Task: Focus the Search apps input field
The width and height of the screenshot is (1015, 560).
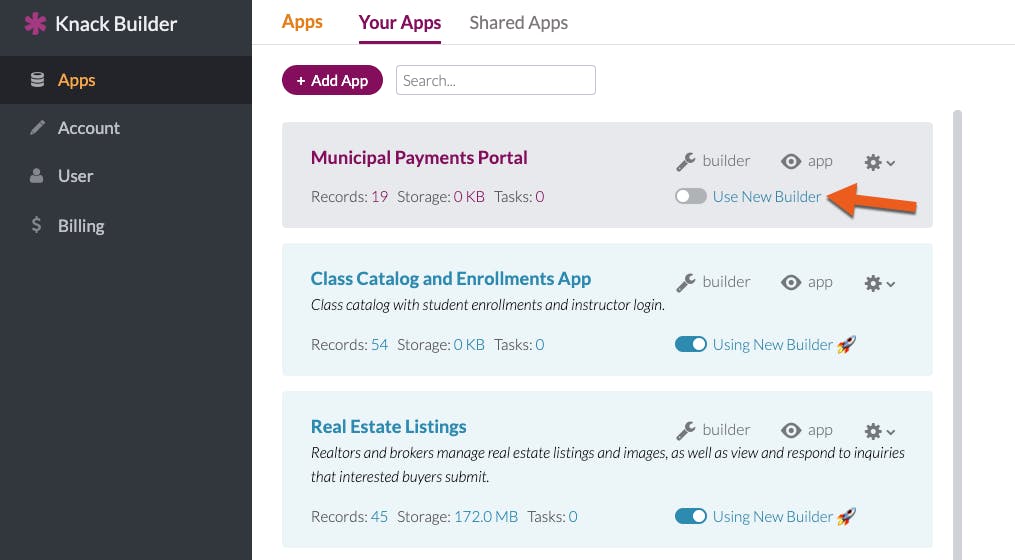Action: (x=496, y=80)
